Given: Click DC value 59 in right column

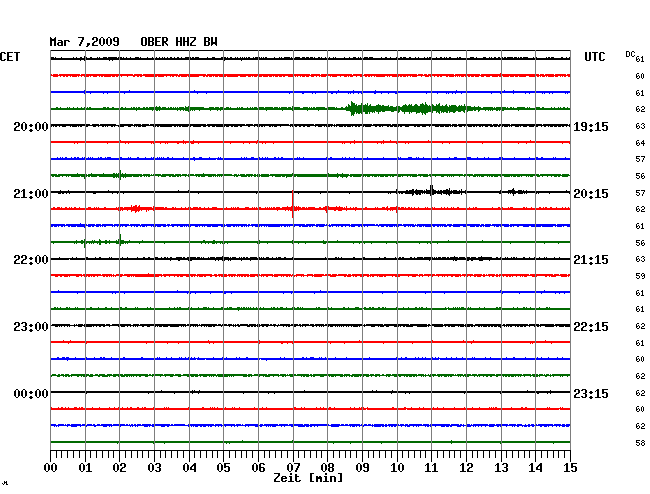Looking at the screenshot, I should (x=640, y=276).
